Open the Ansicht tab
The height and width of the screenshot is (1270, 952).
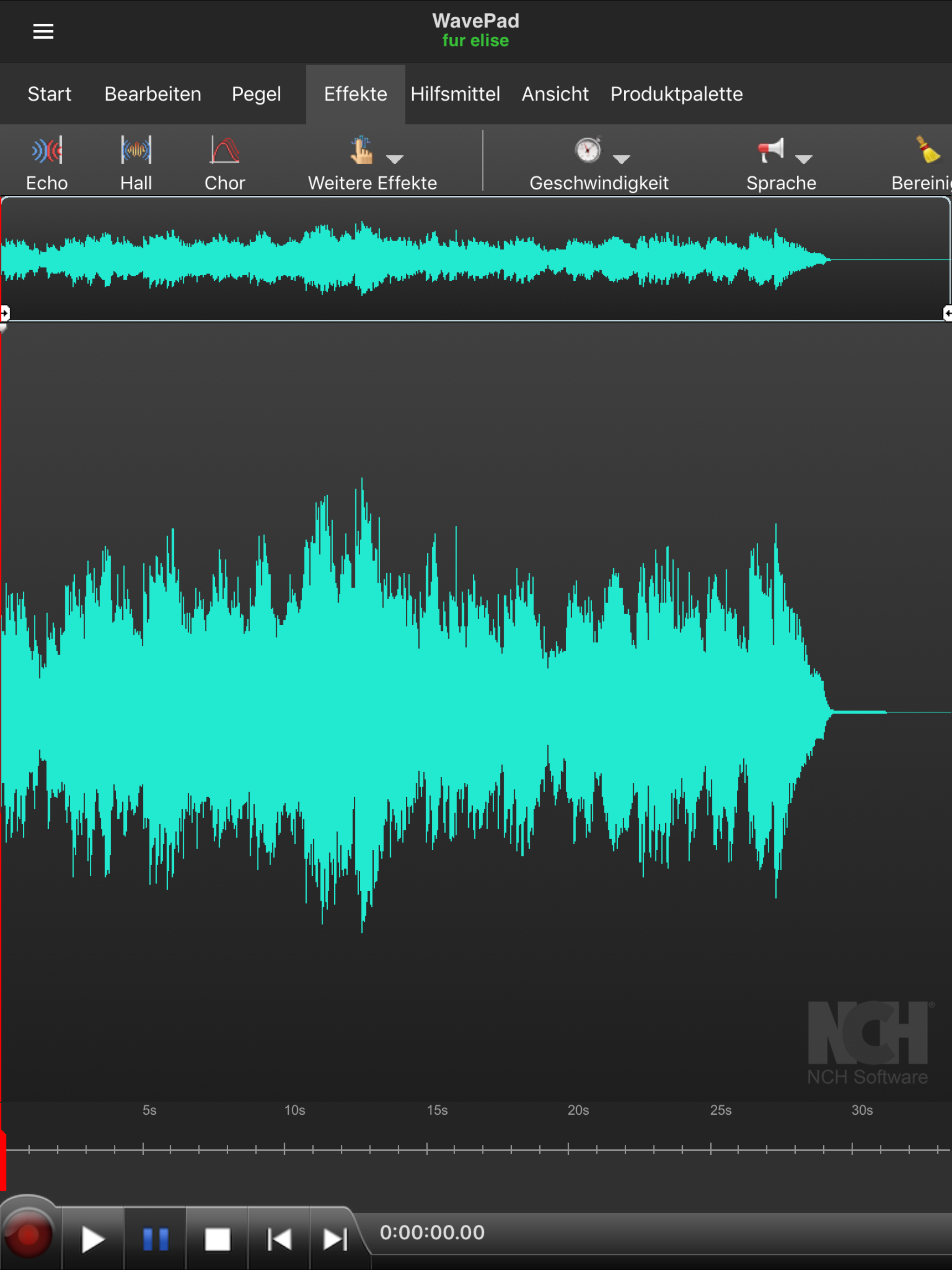tap(555, 93)
